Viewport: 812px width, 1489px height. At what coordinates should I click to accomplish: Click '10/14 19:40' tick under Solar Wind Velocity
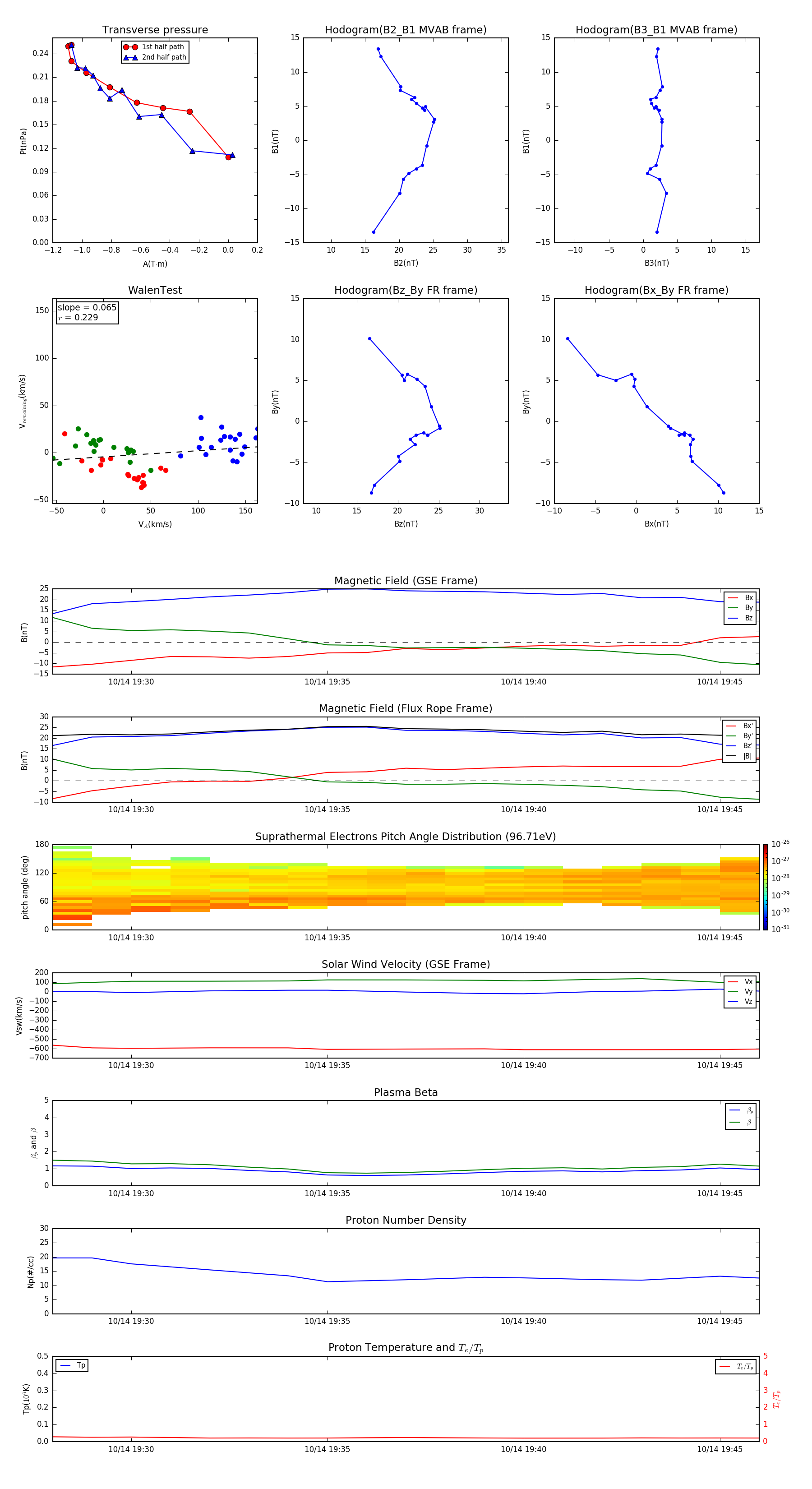click(x=524, y=1065)
